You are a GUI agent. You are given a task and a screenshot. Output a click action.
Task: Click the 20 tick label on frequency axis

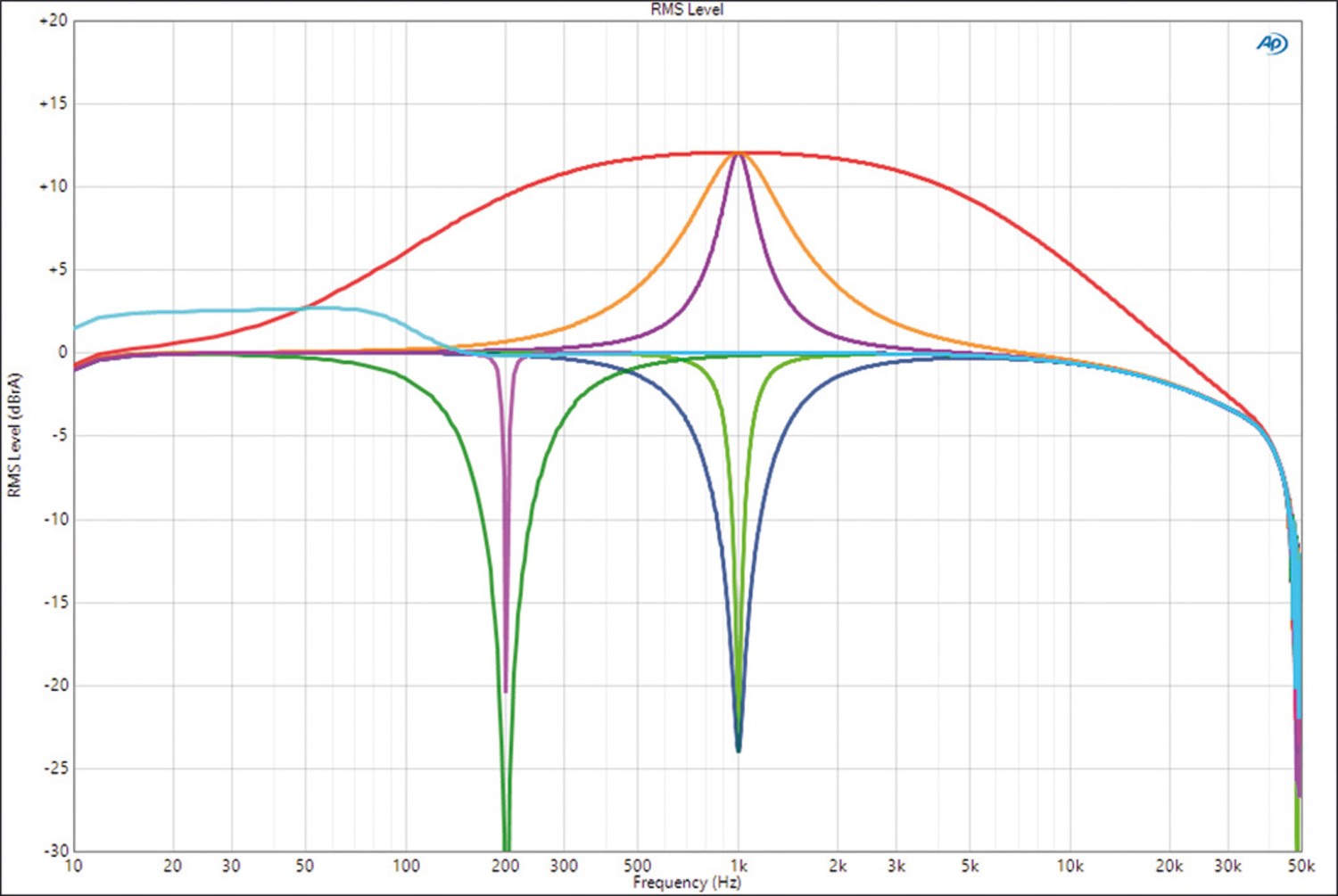(x=172, y=866)
